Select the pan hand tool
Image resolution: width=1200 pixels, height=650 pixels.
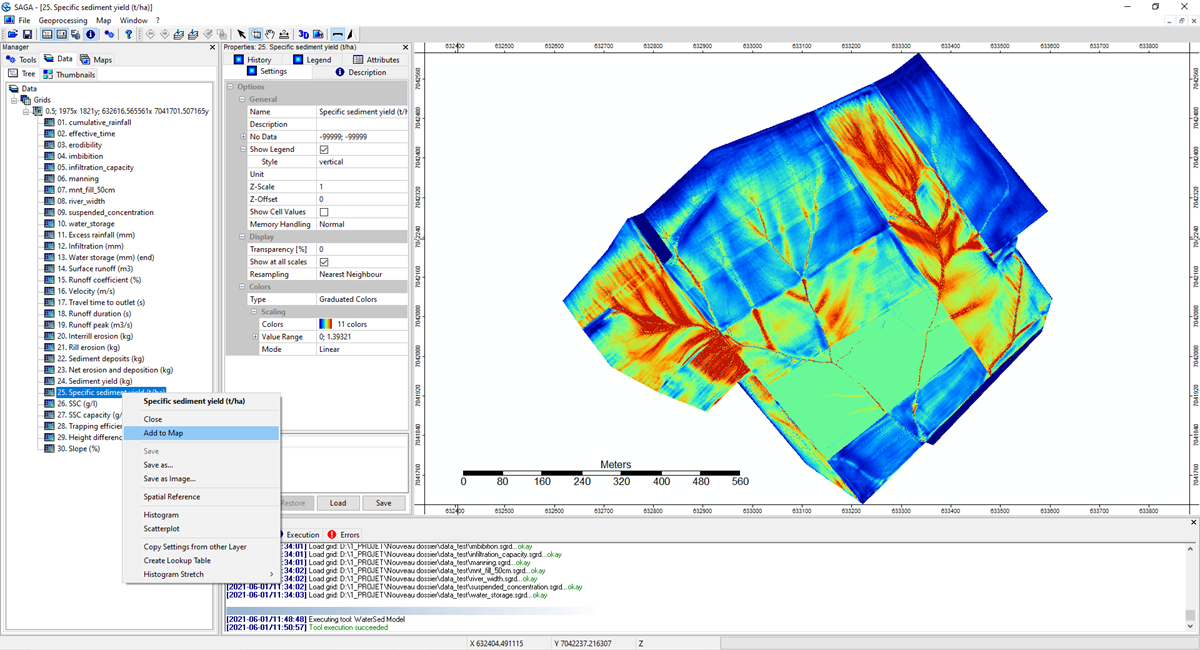[270, 34]
